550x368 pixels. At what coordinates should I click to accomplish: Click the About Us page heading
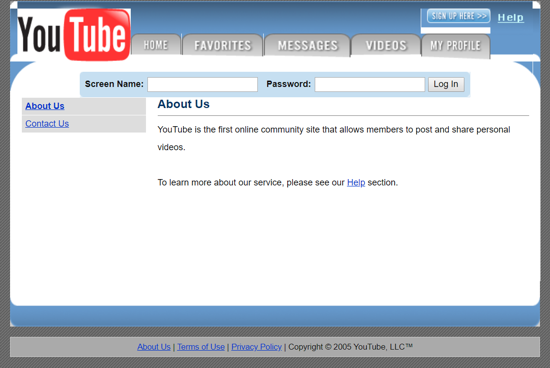pyautogui.click(x=183, y=104)
